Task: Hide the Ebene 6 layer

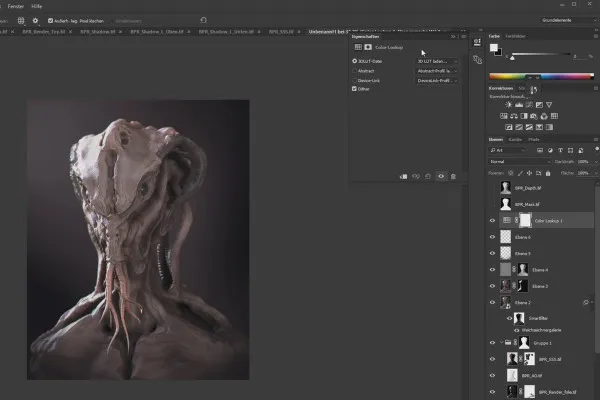Action: 492,237
